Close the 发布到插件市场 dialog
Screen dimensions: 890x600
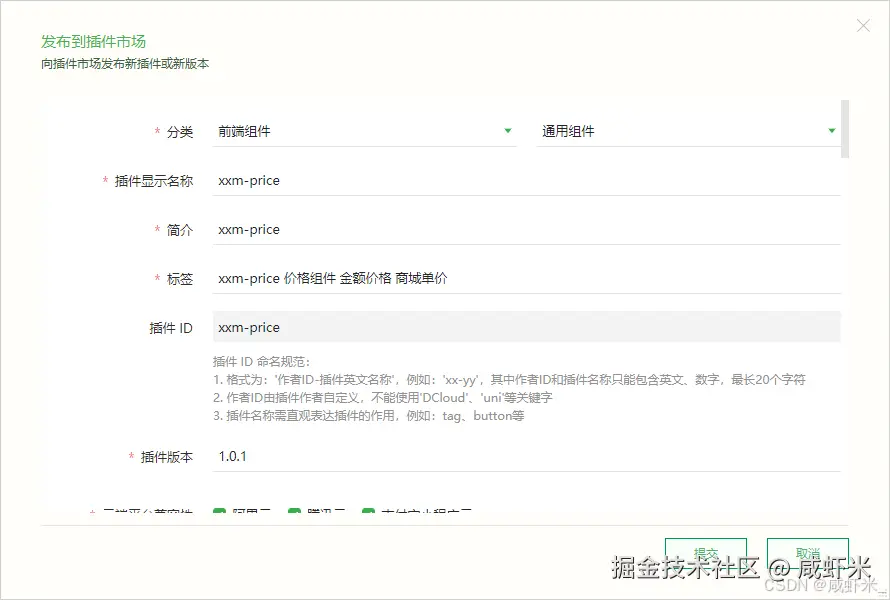[x=862, y=25]
